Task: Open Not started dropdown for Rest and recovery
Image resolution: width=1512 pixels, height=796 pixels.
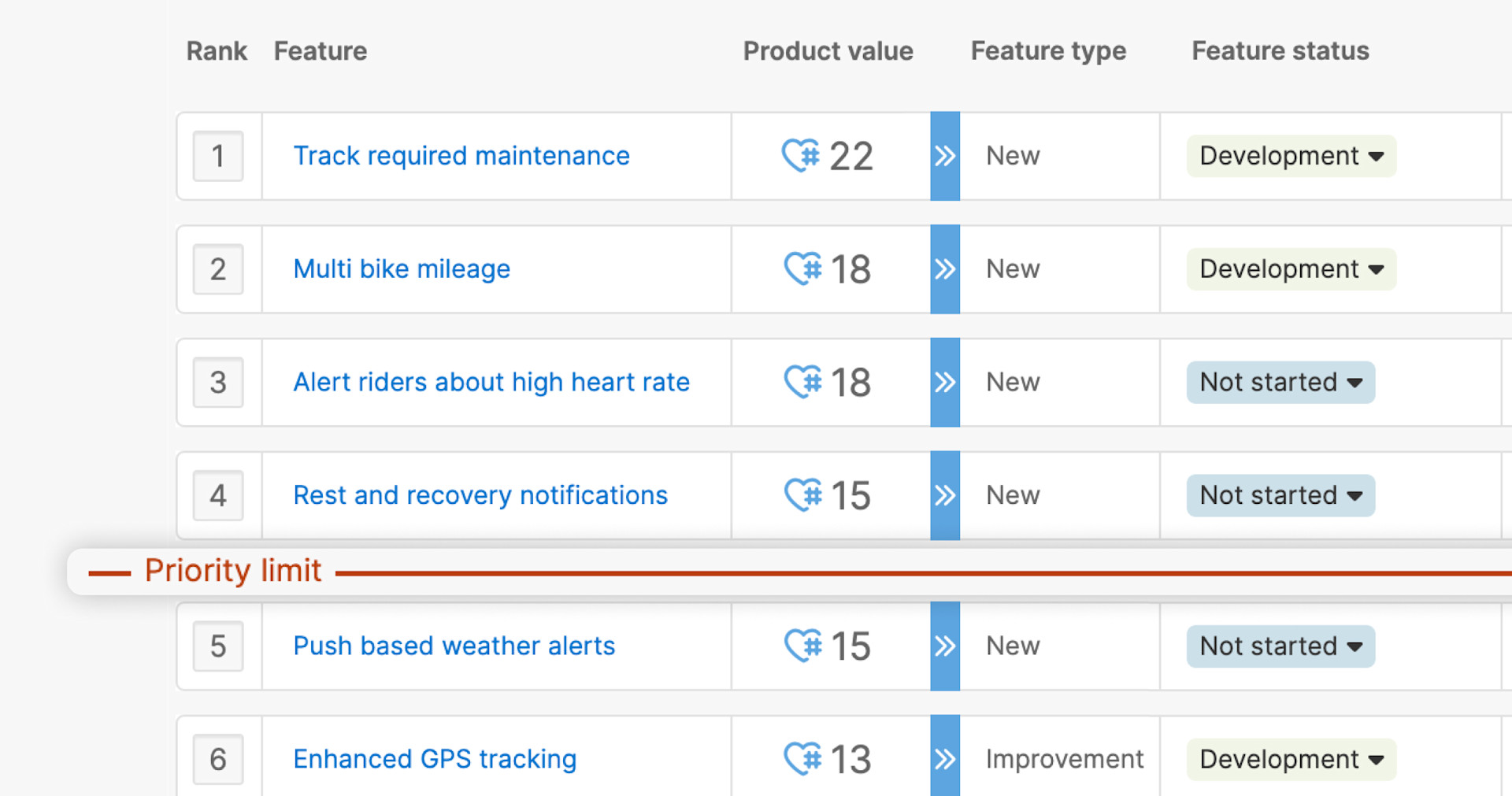Action: coord(1280,495)
